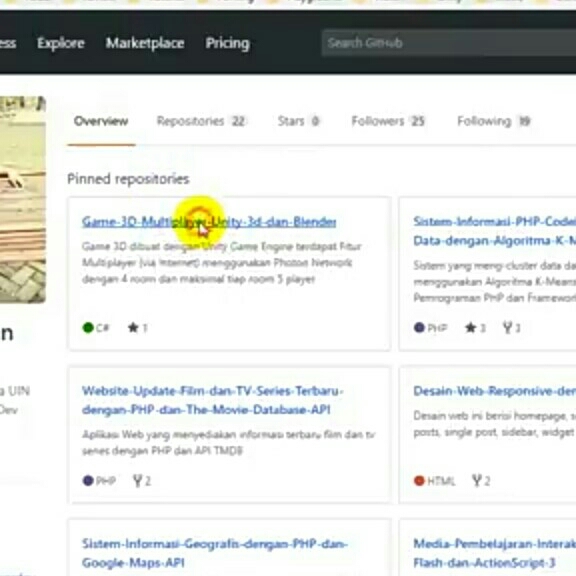
Task: Click the PHP language dot on Website-Update-Film card
Action: coord(88,480)
